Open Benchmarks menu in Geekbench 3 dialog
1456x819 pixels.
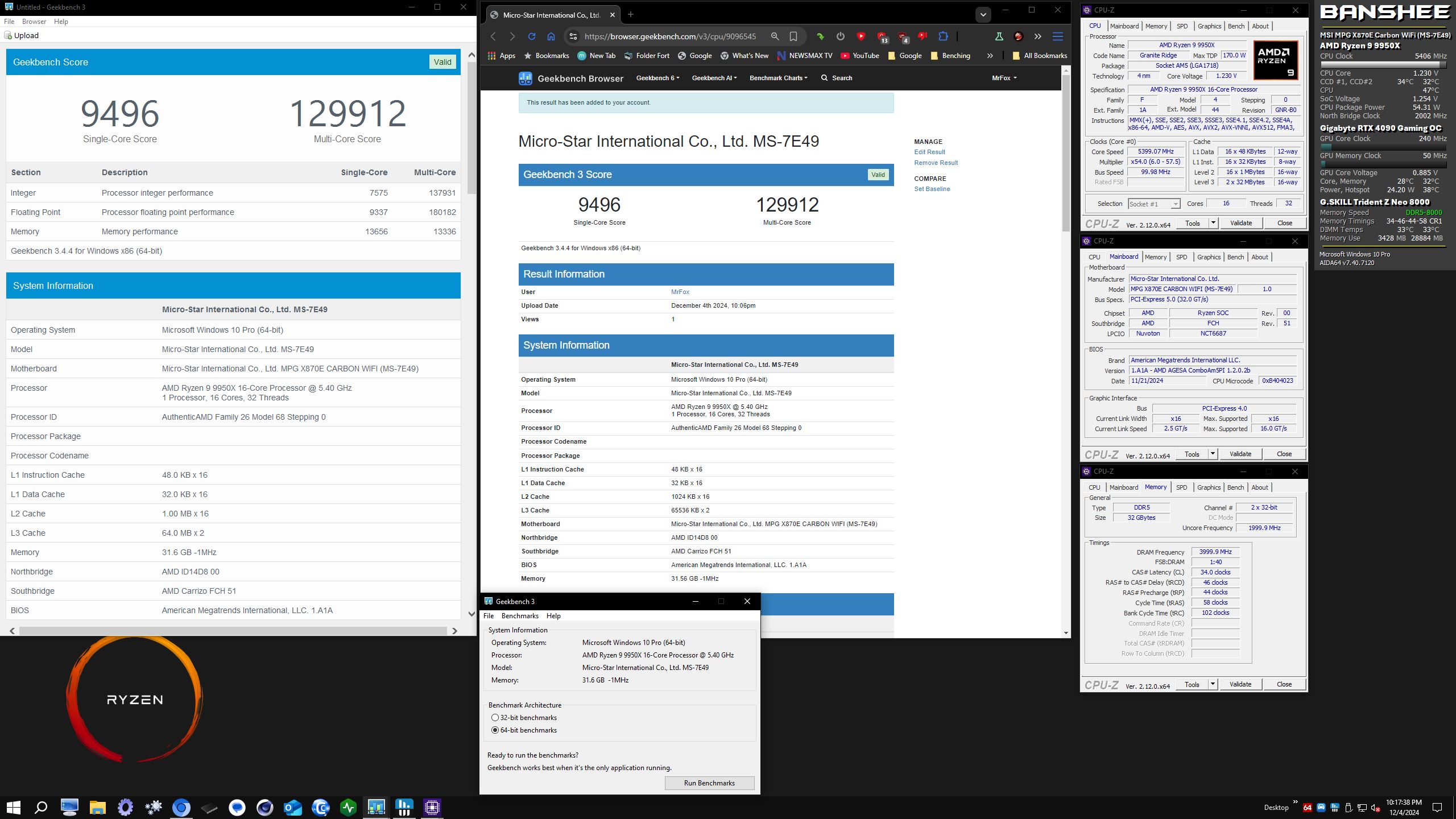(x=520, y=616)
